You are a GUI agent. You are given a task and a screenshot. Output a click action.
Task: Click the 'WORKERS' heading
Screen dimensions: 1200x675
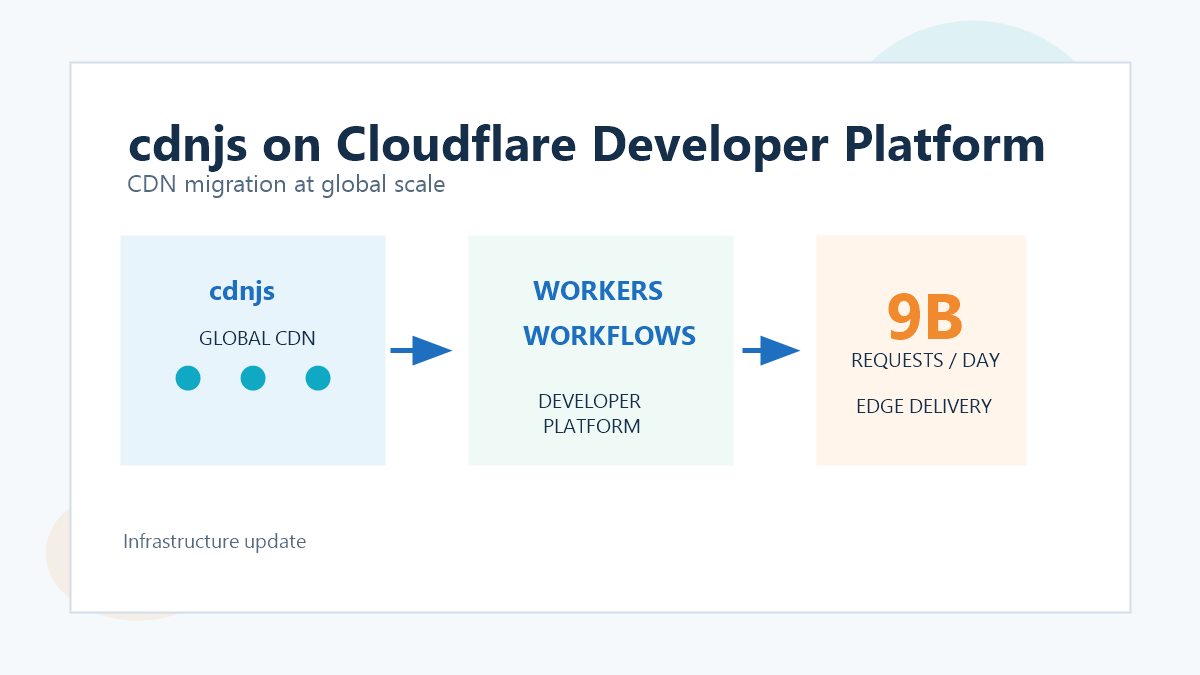[x=598, y=291]
